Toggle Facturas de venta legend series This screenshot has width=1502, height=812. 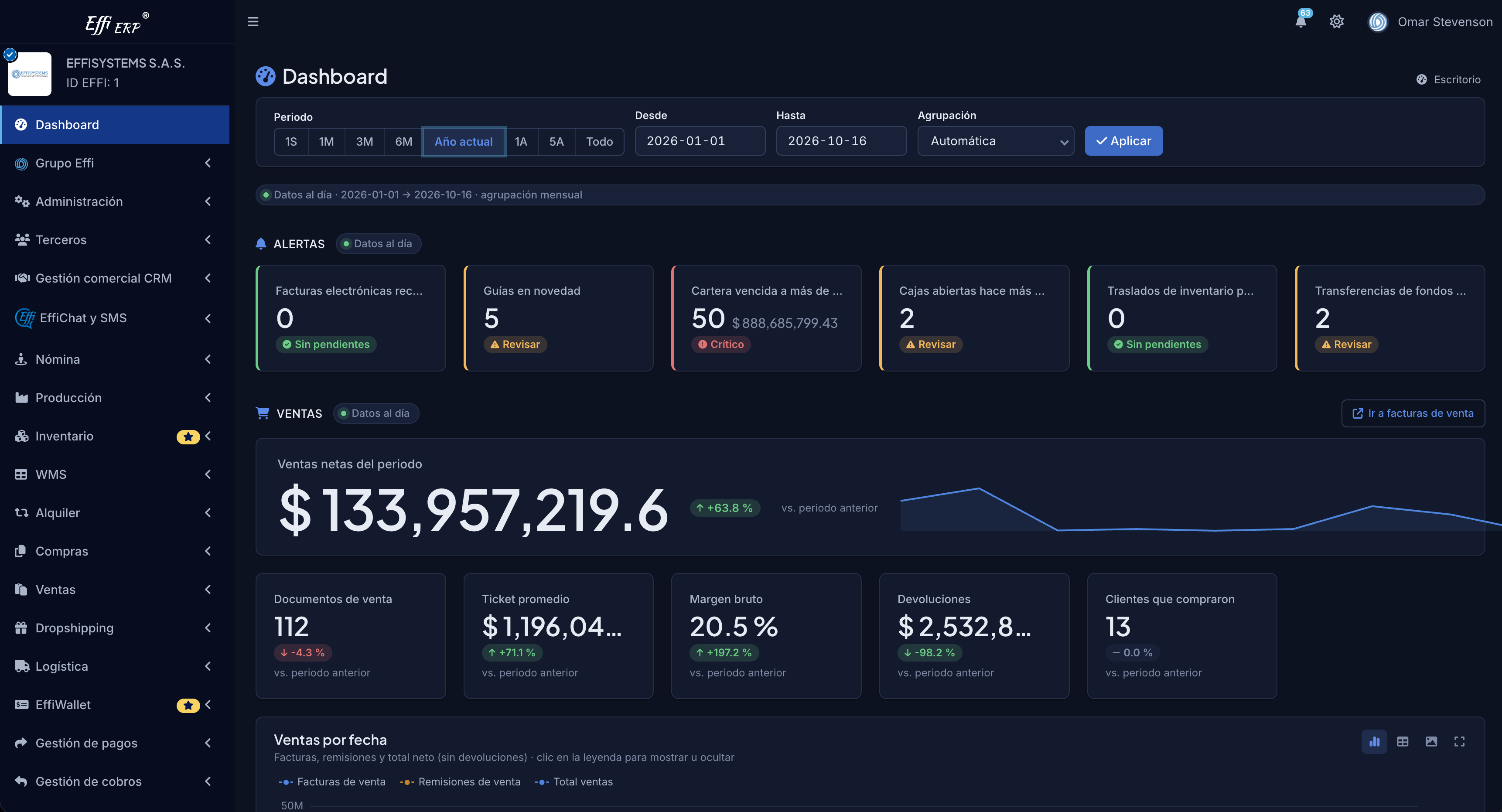[332, 781]
